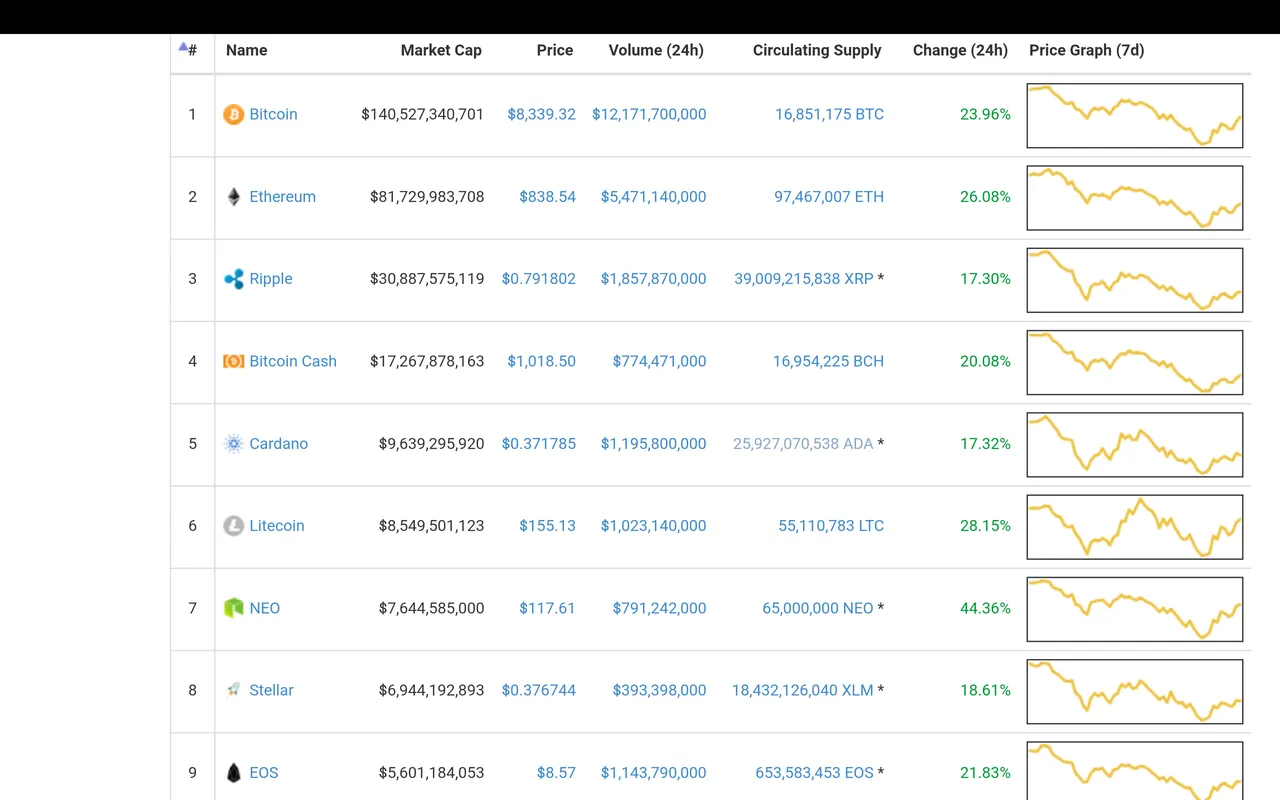Open the EOS name link
Screen dimensions: 1280x800
point(264,773)
